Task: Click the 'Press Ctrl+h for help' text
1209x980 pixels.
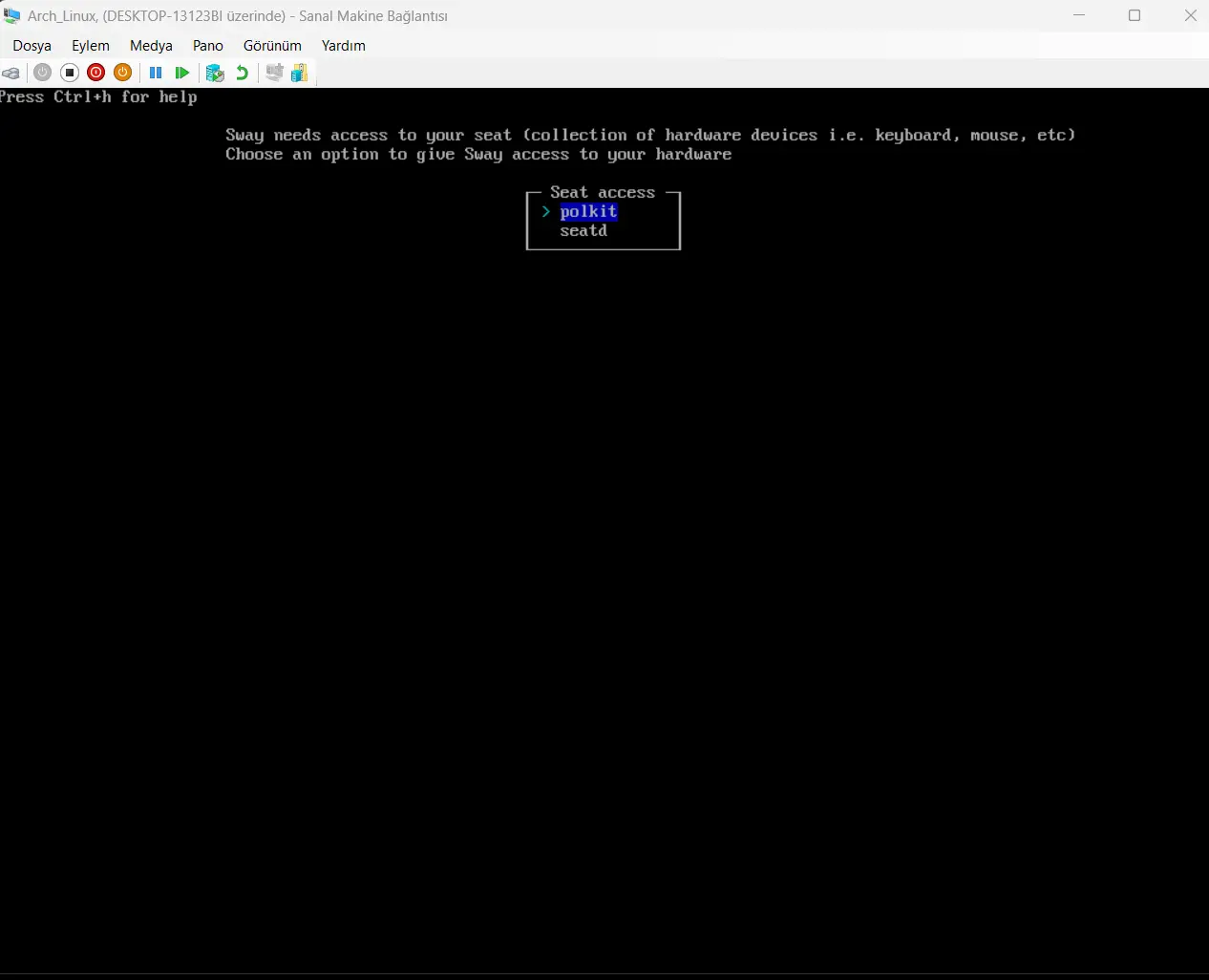Action: point(98,97)
